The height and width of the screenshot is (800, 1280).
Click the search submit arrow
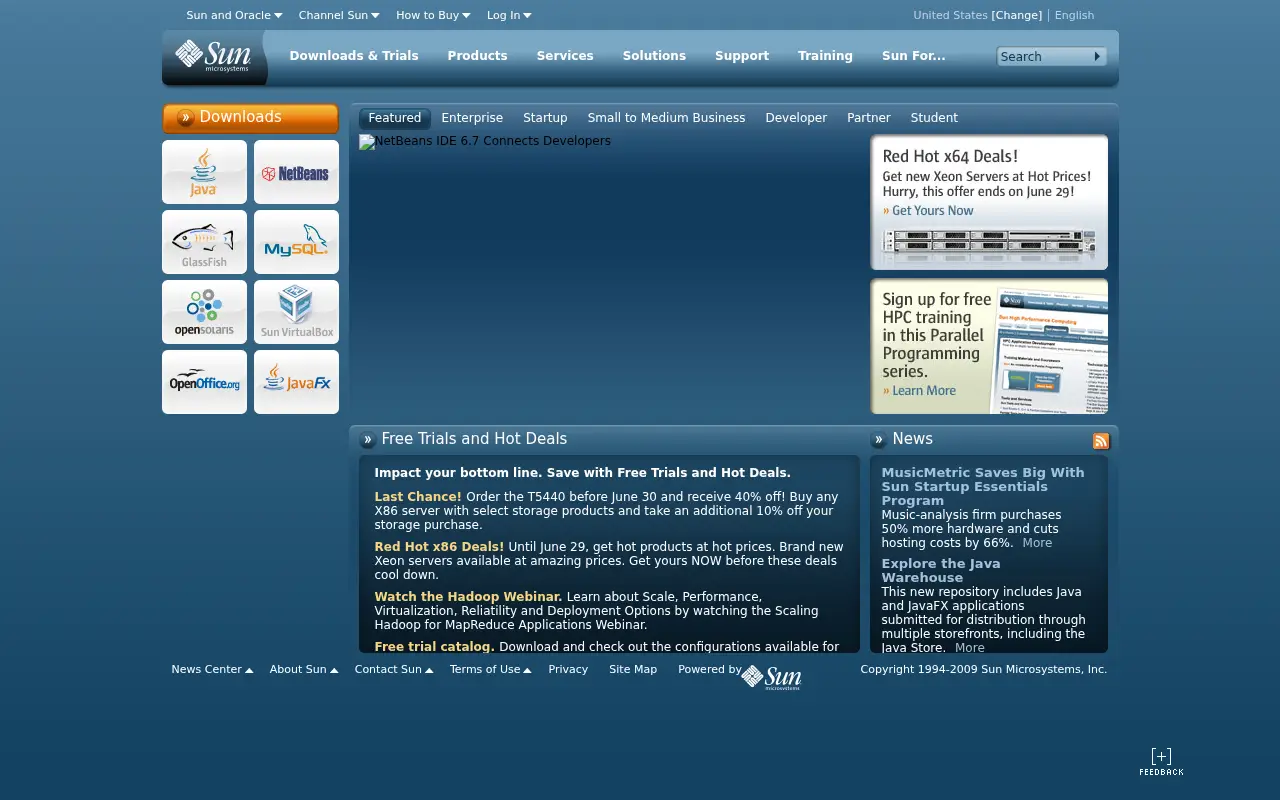tap(1097, 56)
